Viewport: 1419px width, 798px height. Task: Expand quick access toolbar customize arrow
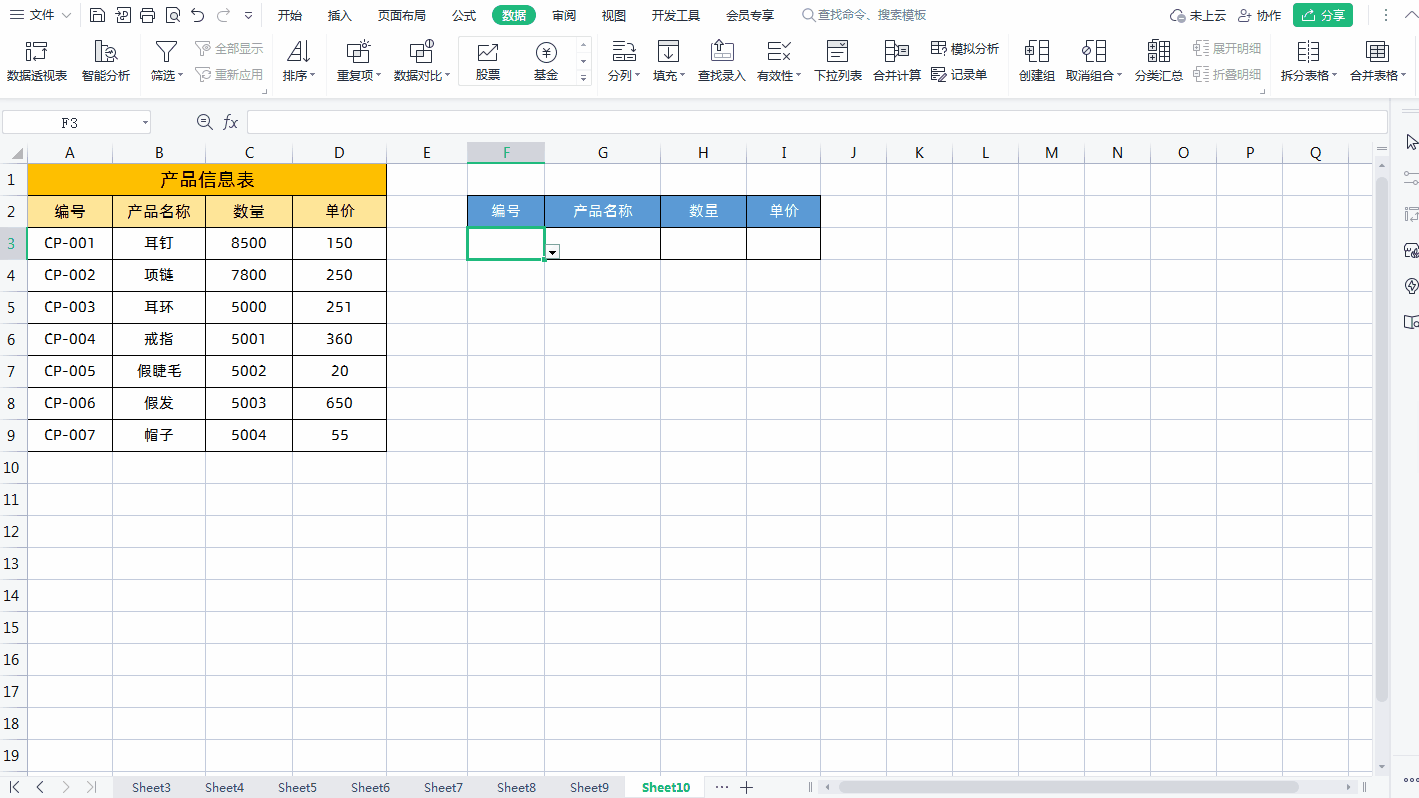tap(248, 15)
